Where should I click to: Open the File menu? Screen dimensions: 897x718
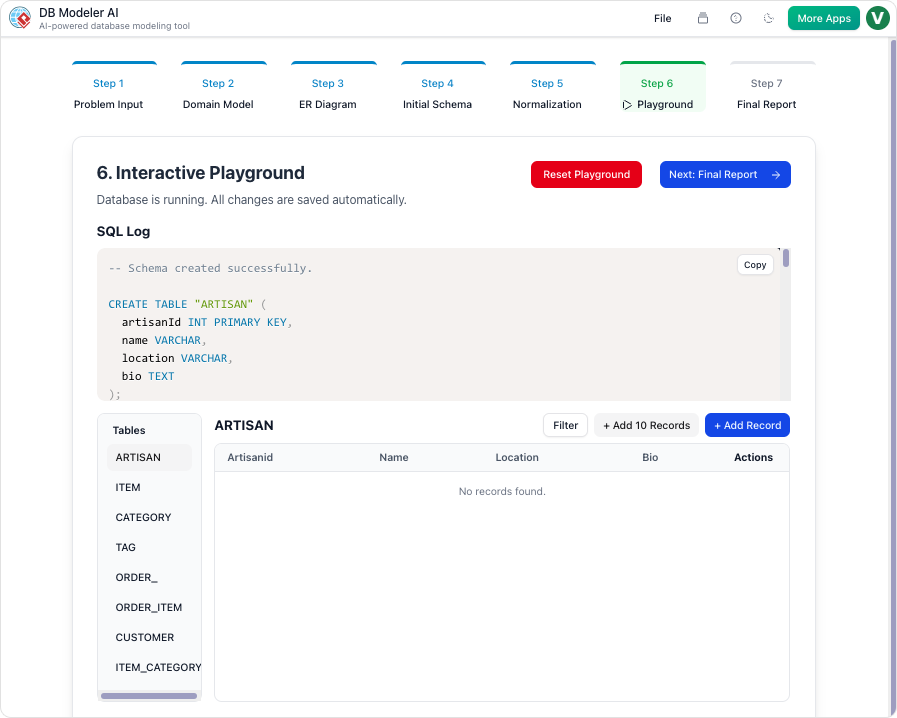tap(662, 18)
